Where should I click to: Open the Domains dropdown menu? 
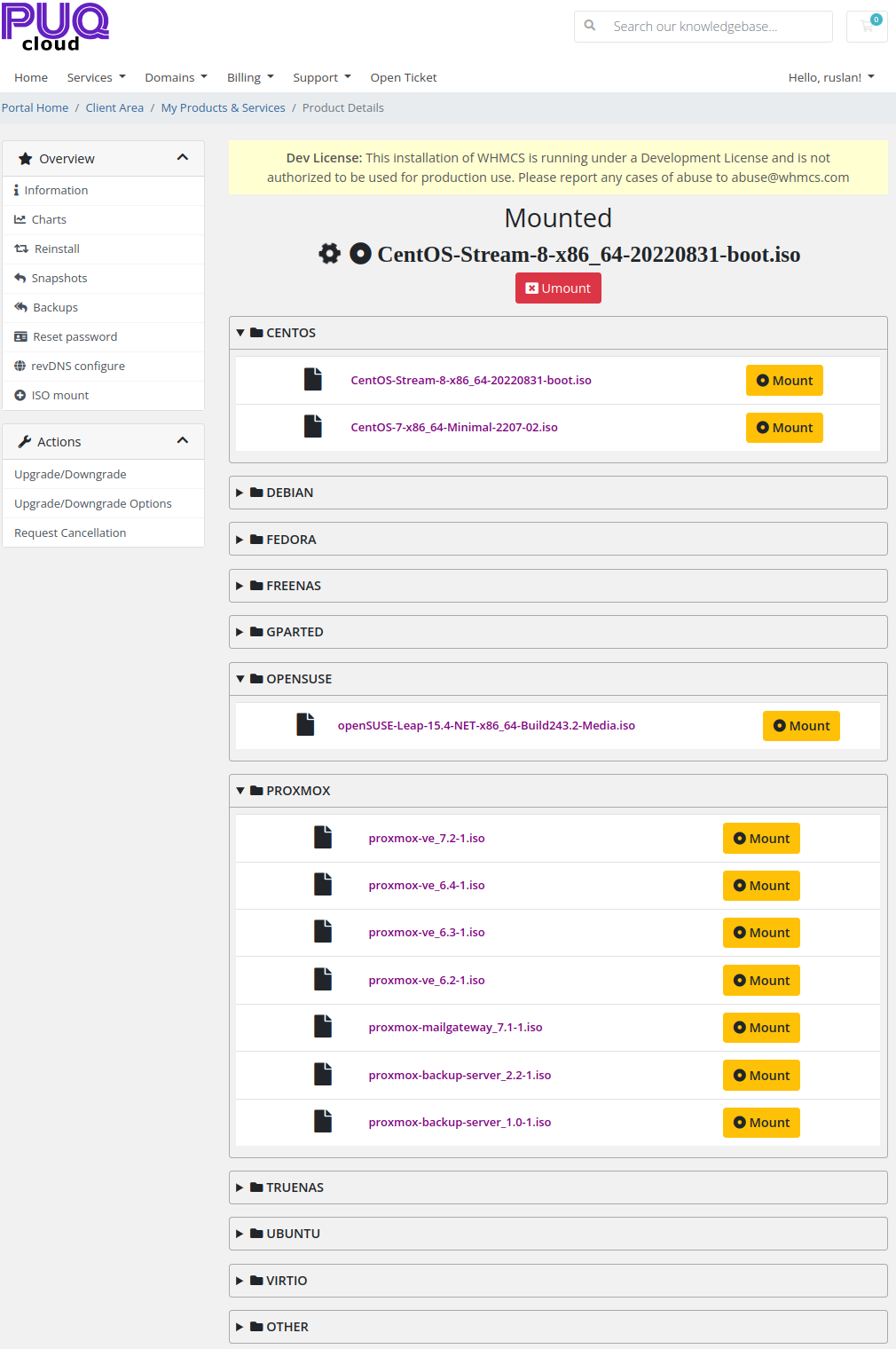[x=176, y=77]
